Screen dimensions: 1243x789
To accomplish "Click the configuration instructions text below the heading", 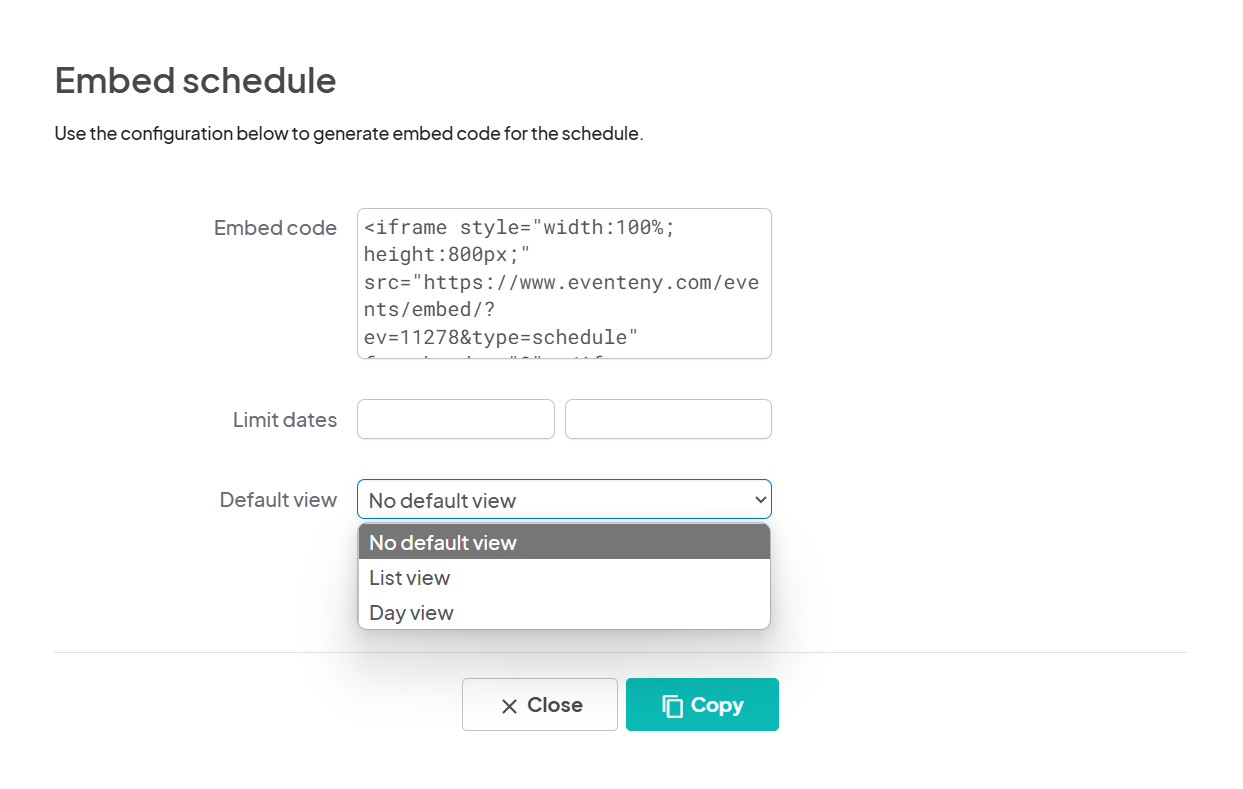I will click(x=349, y=133).
